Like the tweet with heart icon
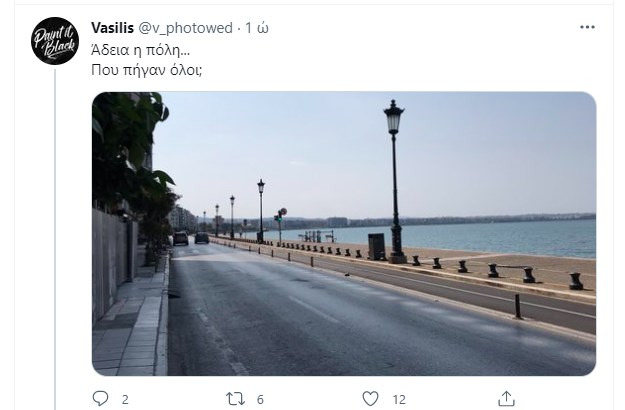This screenshot has width=625, height=410. (x=371, y=398)
